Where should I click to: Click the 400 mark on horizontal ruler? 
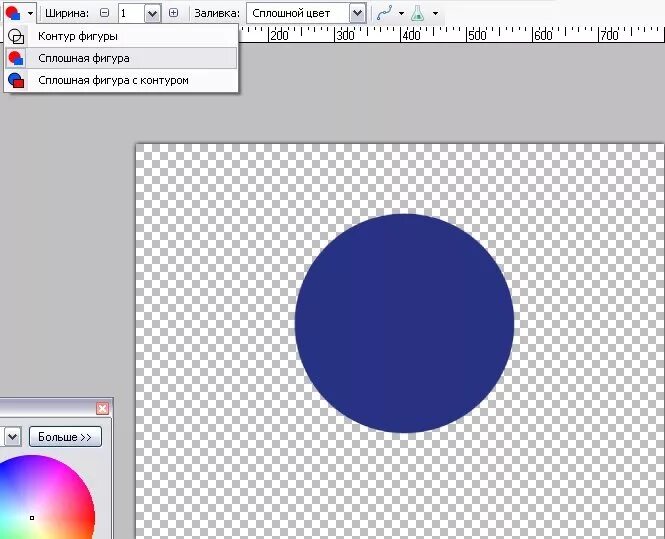pyautogui.click(x=411, y=35)
